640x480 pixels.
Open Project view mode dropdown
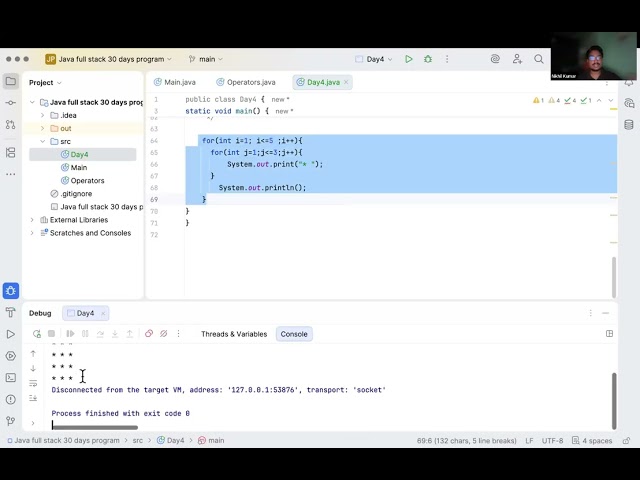point(45,82)
